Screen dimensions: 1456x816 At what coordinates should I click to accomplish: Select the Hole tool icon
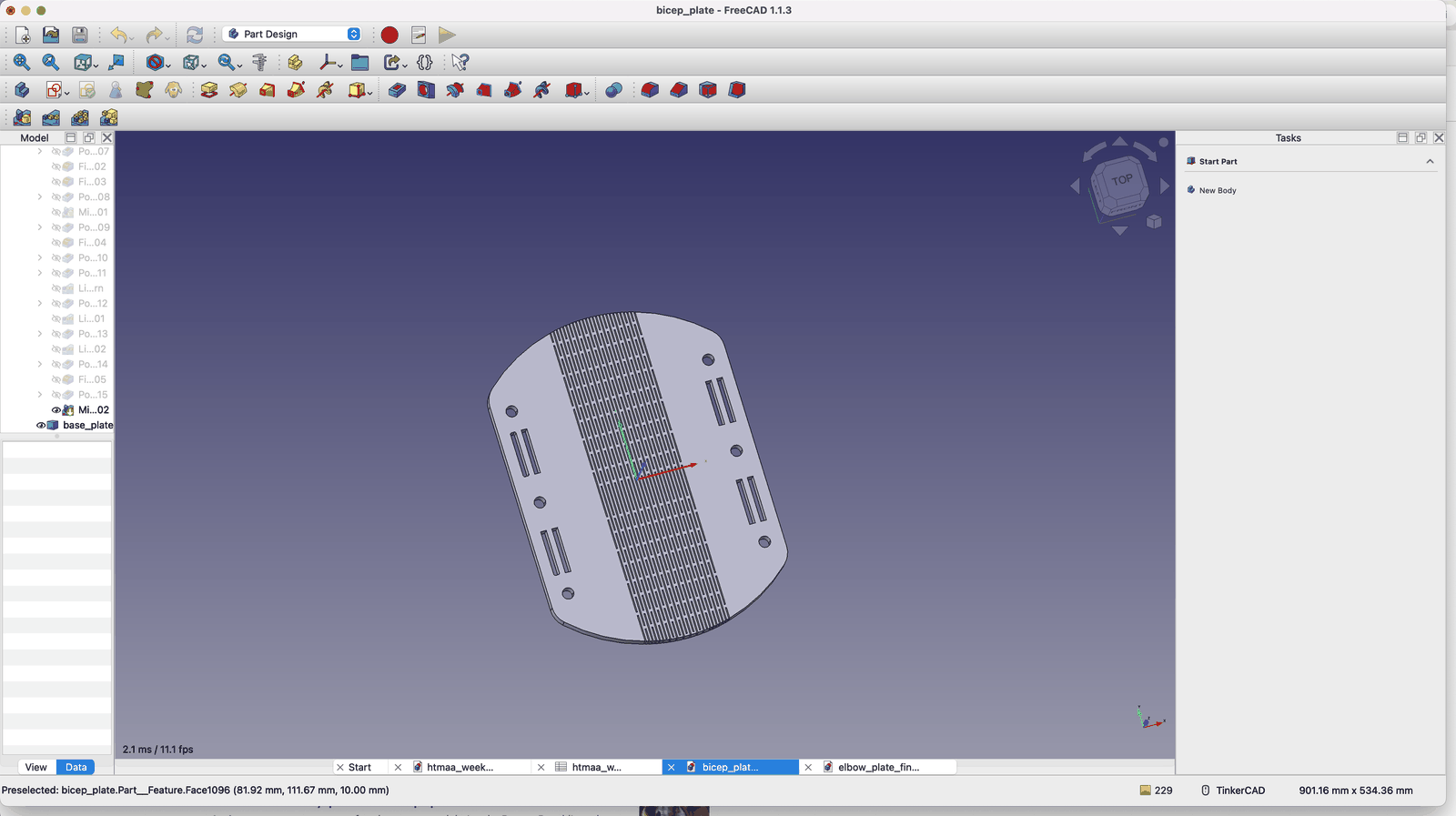coord(426,90)
